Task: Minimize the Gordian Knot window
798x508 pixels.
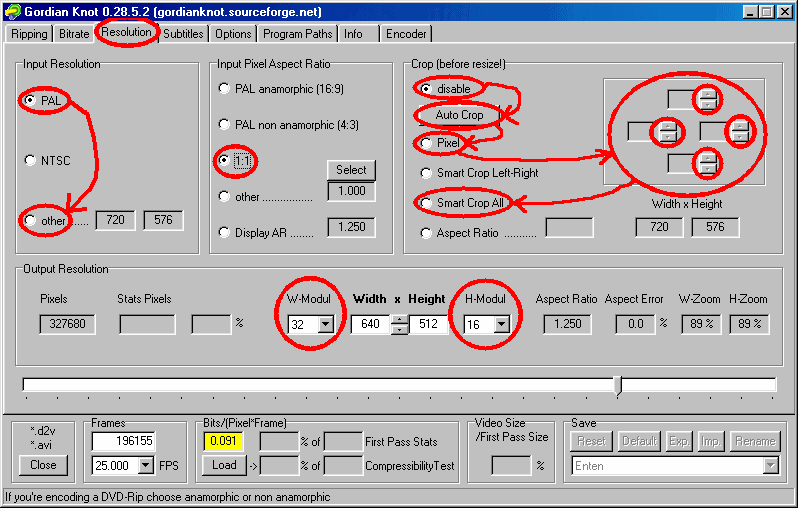Action: click(x=750, y=12)
